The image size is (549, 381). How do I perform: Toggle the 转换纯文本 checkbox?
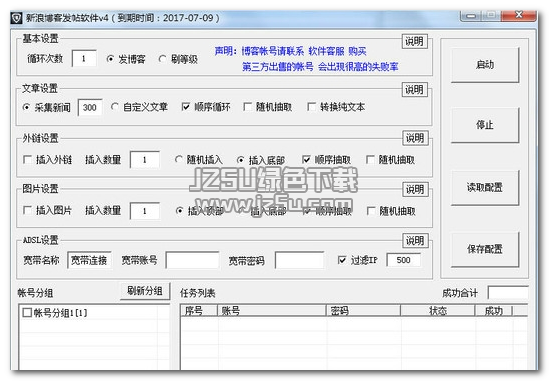(311, 107)
